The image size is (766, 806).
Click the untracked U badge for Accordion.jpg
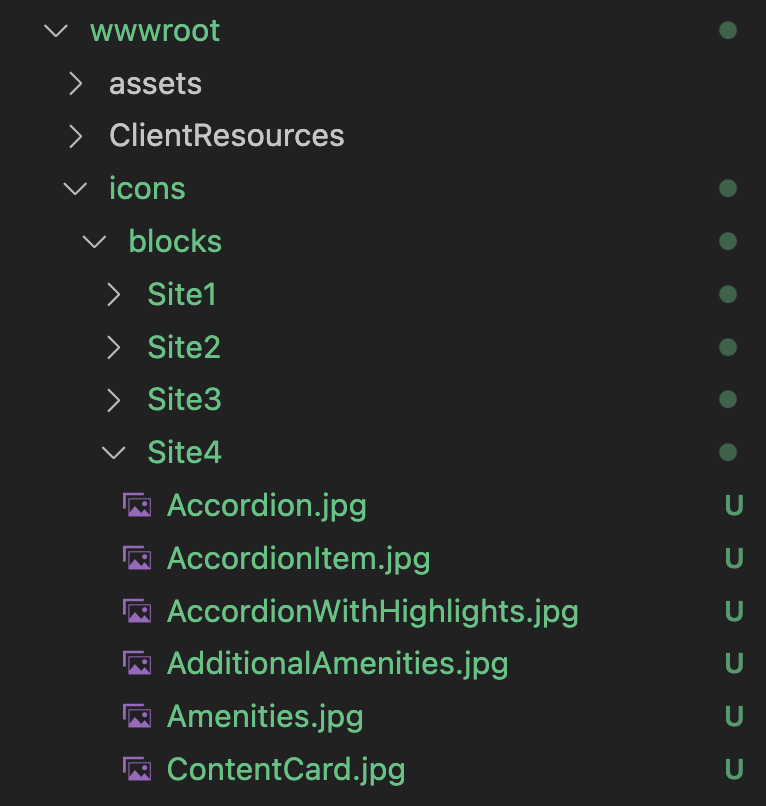(733, 506)
